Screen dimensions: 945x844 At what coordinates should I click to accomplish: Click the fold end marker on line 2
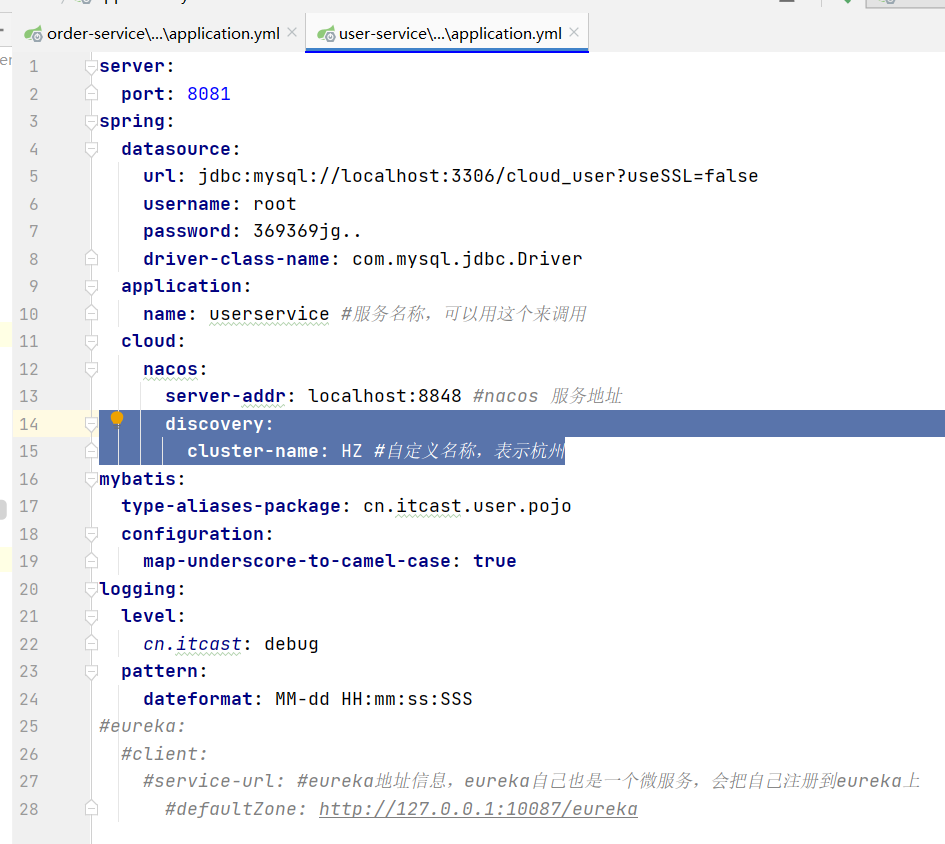click(91, 93)
